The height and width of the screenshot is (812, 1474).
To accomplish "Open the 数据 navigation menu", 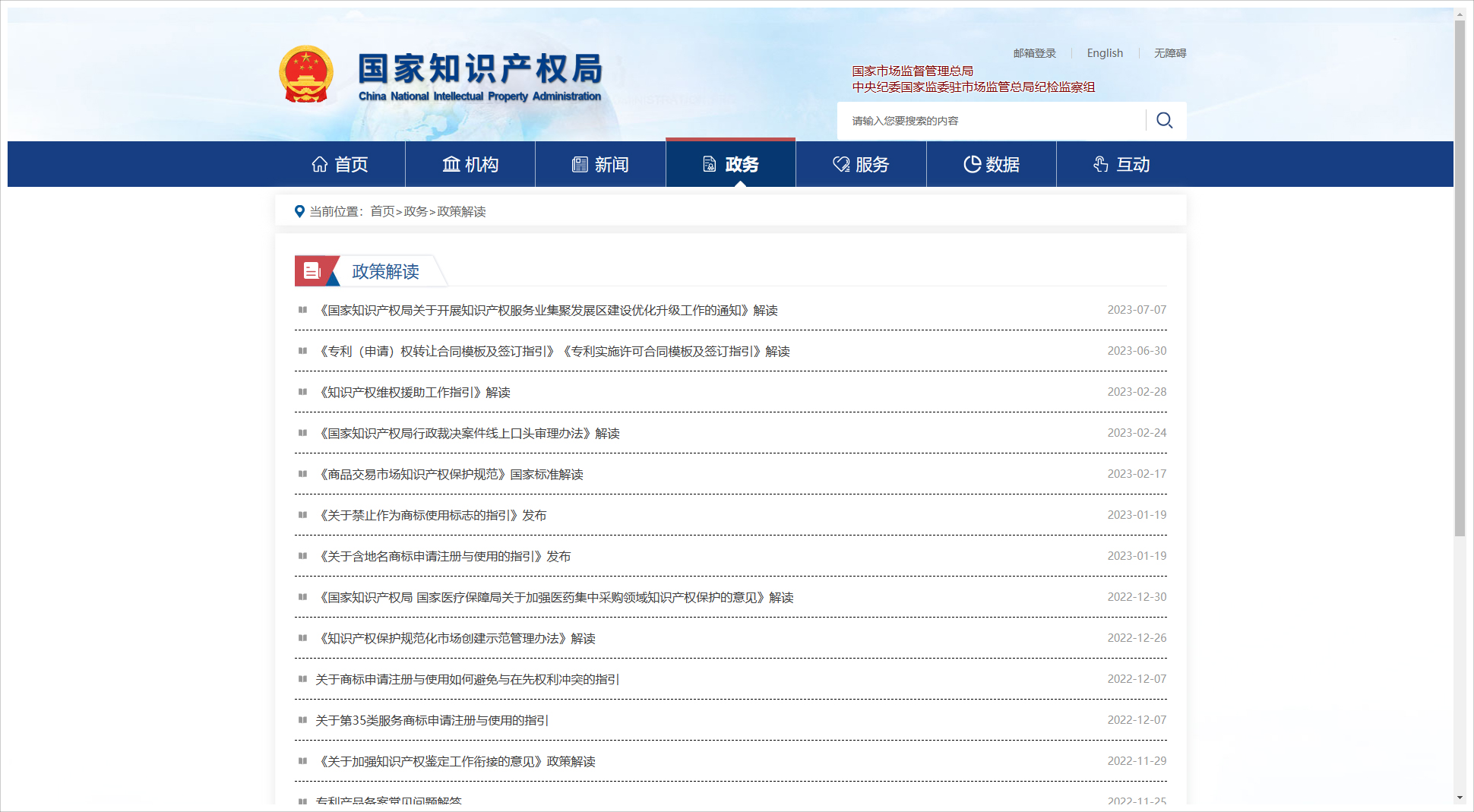I will (x=992, y=164).
